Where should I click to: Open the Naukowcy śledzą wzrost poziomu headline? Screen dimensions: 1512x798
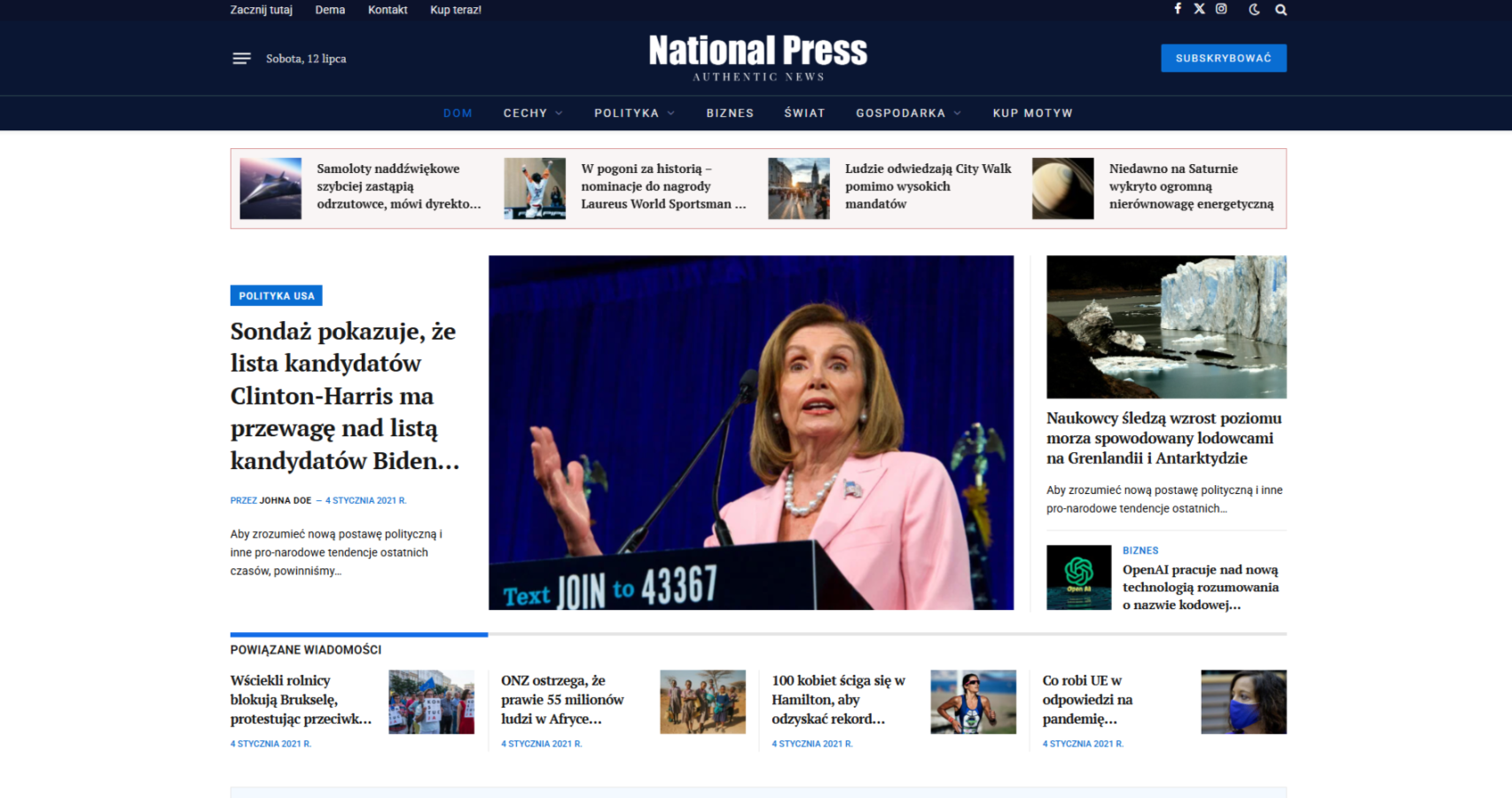click(1164, 438)
